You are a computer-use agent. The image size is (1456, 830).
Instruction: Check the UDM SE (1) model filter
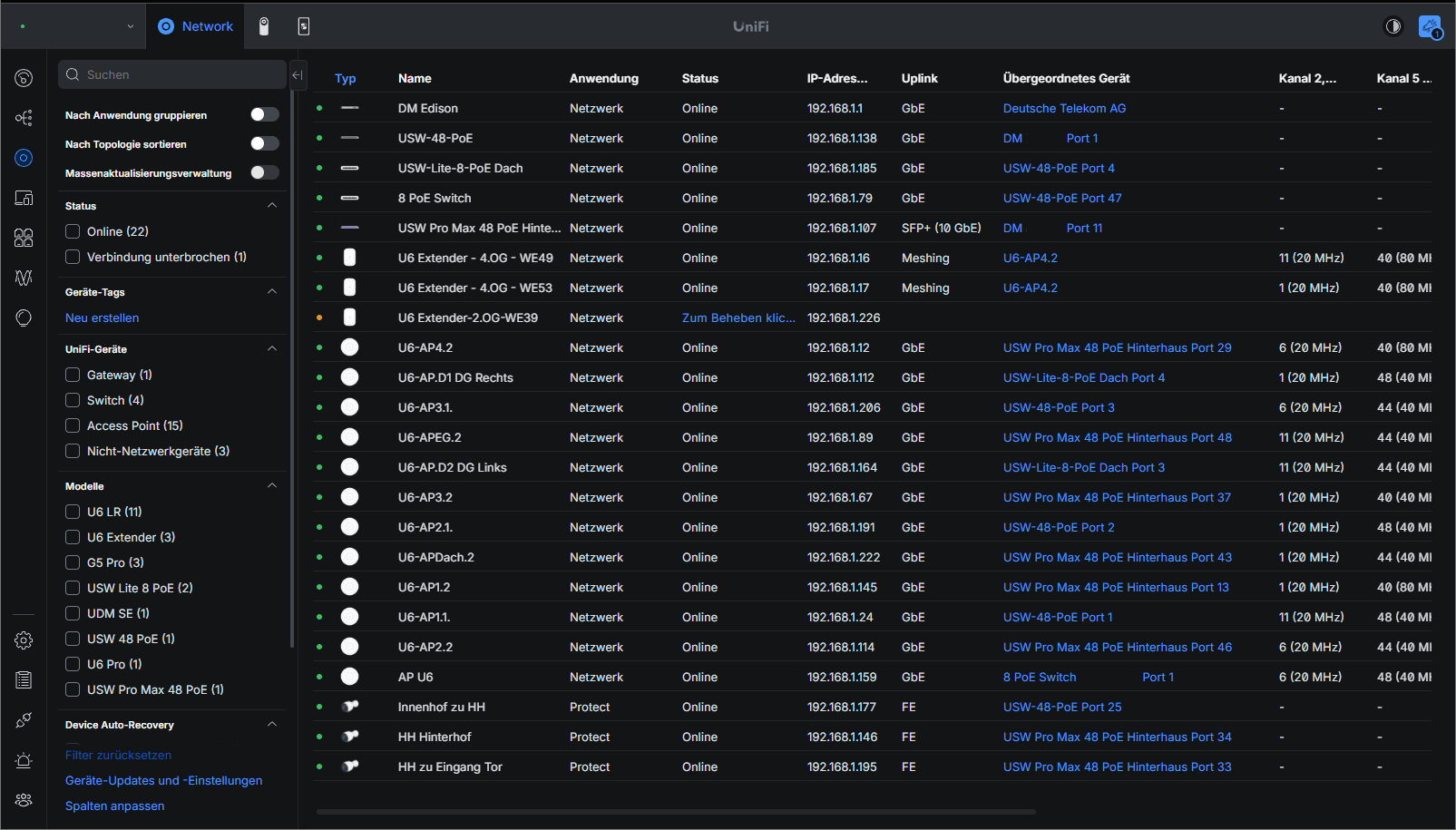pos(73,613)
